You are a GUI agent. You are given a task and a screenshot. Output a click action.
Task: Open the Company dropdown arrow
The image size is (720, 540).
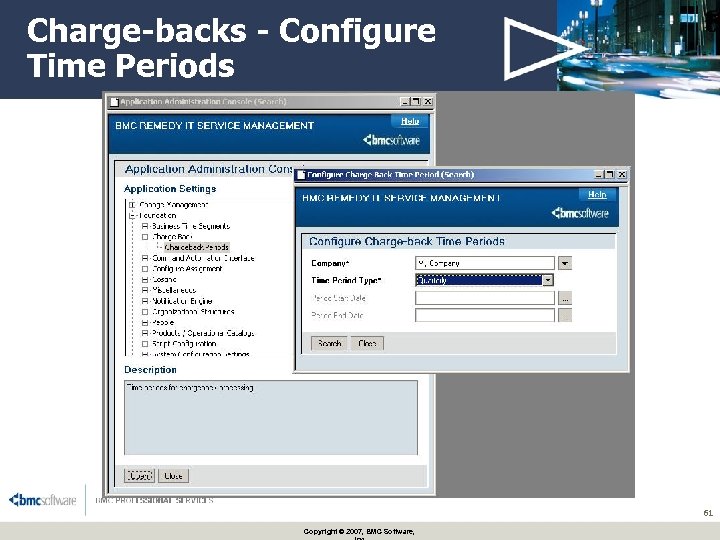pos(565,263)
